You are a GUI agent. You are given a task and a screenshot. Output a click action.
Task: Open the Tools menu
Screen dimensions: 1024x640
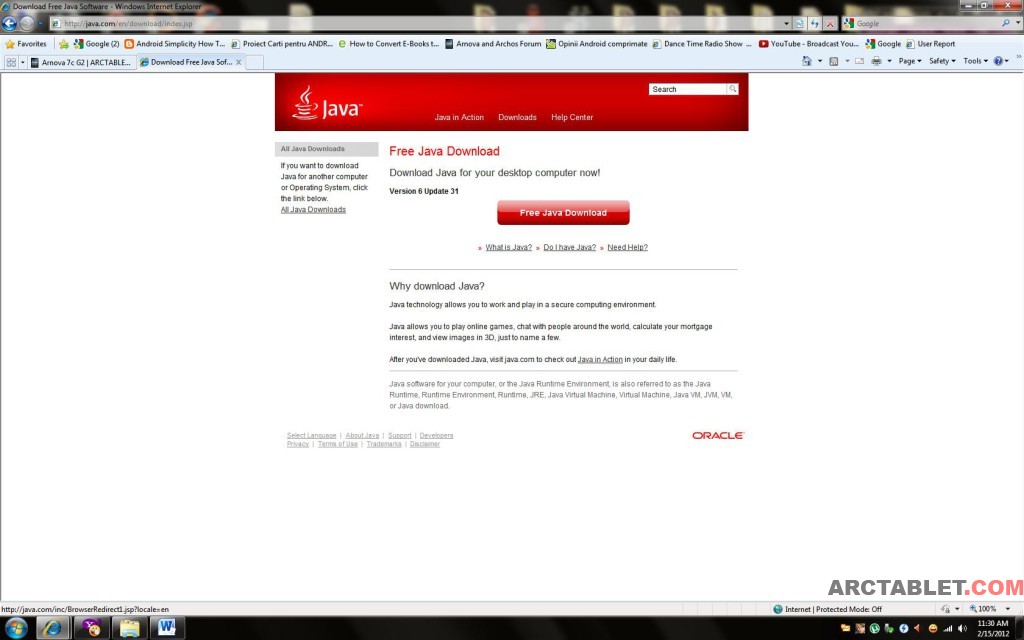[x=975, y=61]
